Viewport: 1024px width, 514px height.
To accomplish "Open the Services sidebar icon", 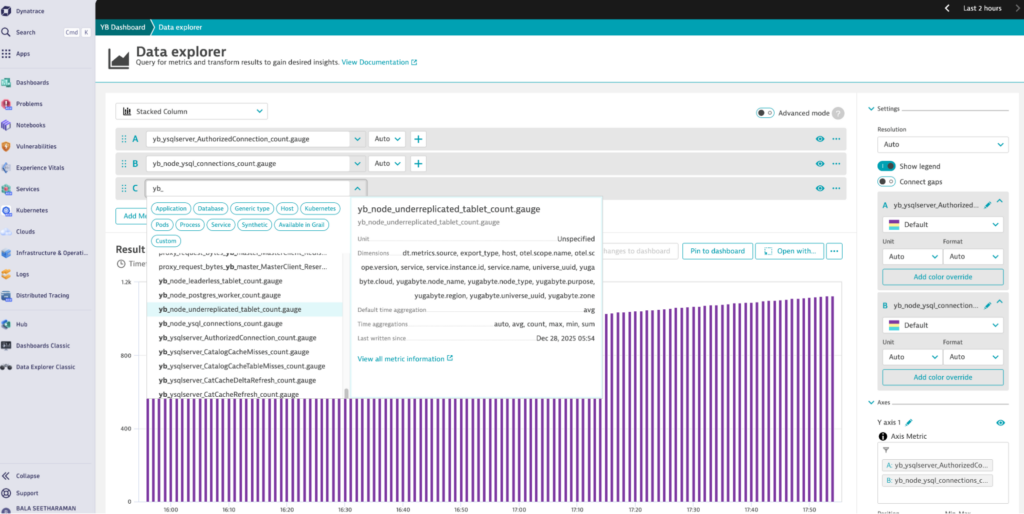I will pos(6,189).
